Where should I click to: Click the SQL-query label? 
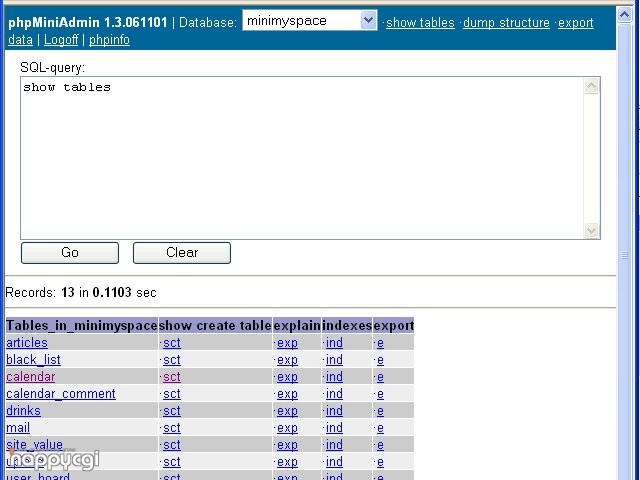pos(52,67)
